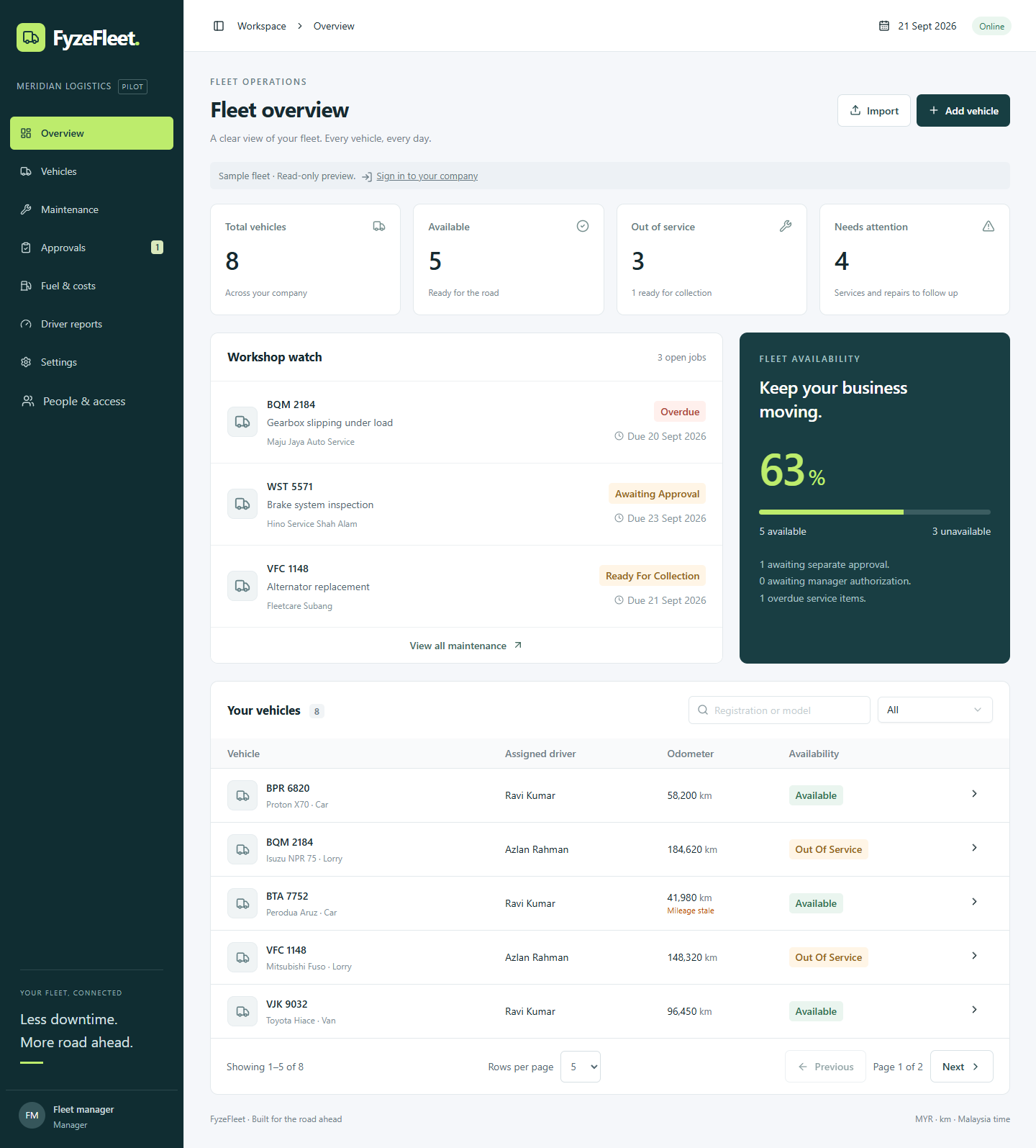This screenshot has width=1036, height=1148.
Task: Click the warning triangle on Needs attention card
Action: [x=989, y=226]
